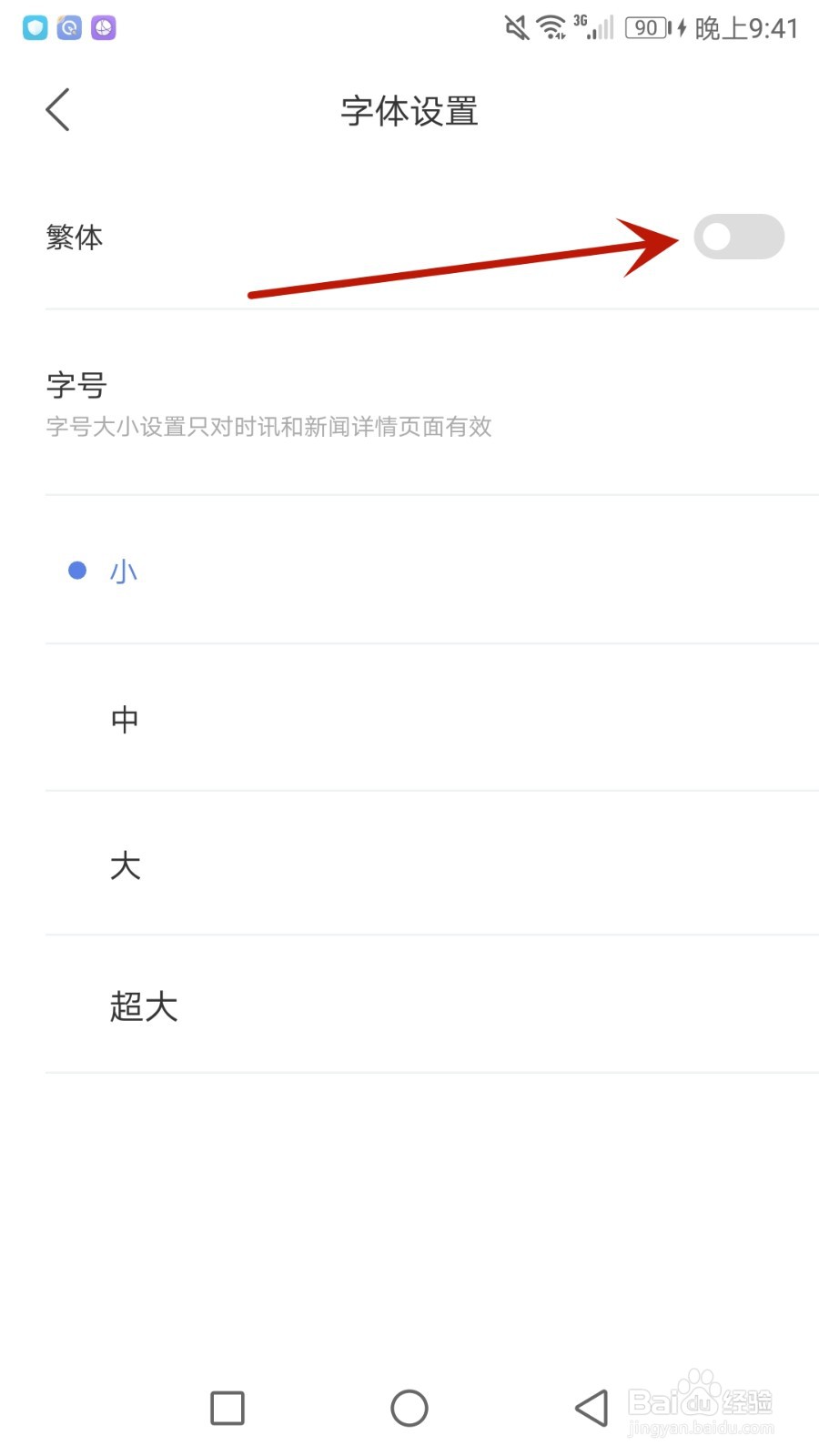This screenshot has height=1456, width=819.
Task: Tap the blue selected dot beside 小
Action: 77,571
